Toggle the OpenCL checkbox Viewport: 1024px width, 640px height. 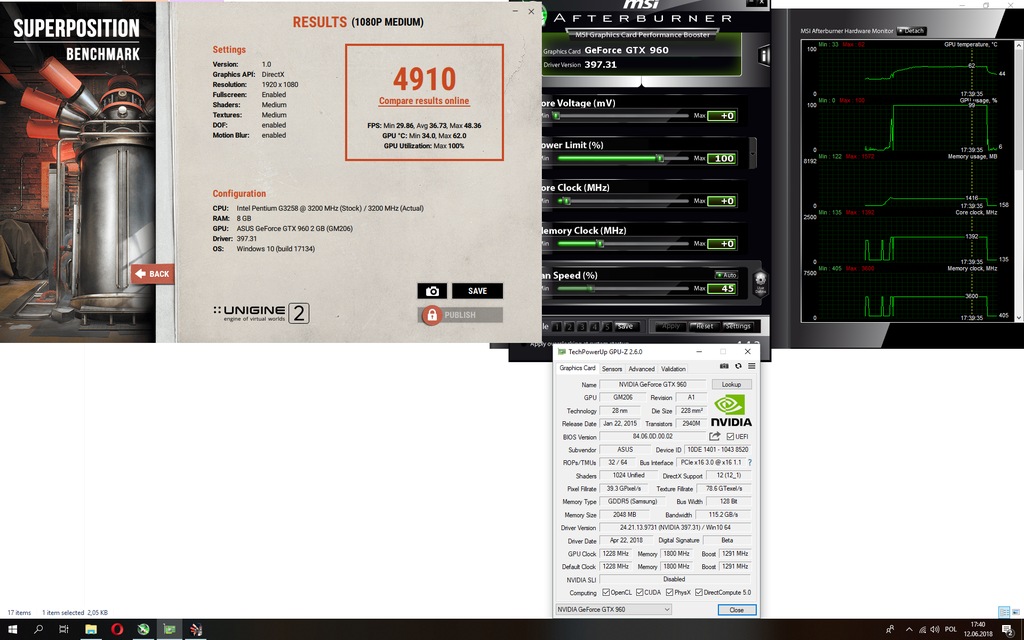(606, 592)
